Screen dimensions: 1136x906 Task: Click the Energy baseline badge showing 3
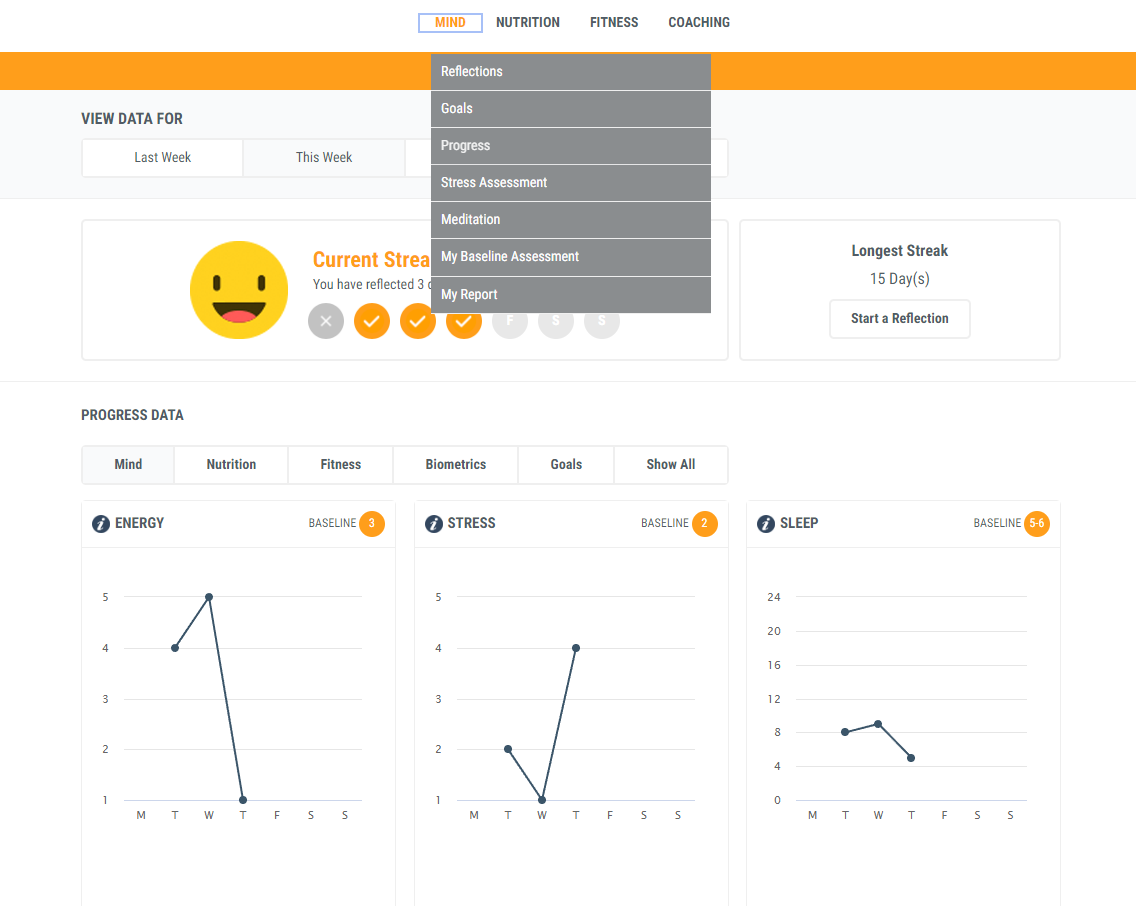click(372, 523)
